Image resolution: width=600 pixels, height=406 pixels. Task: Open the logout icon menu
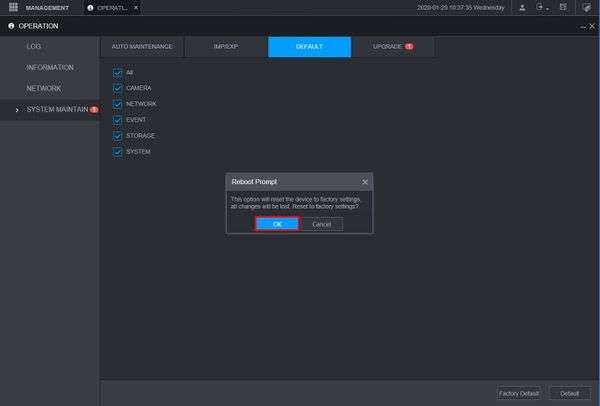pos(540,7)
